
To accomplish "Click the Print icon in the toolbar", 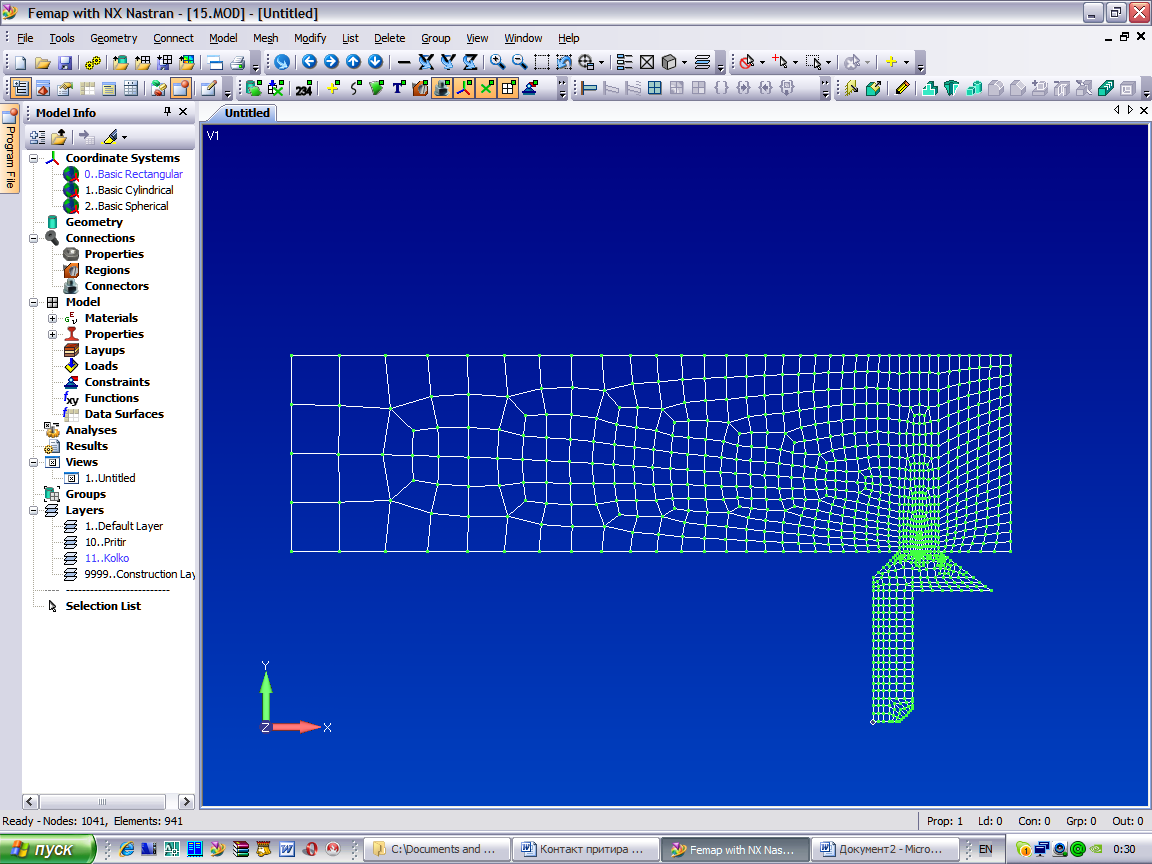I will coord(237,62).
